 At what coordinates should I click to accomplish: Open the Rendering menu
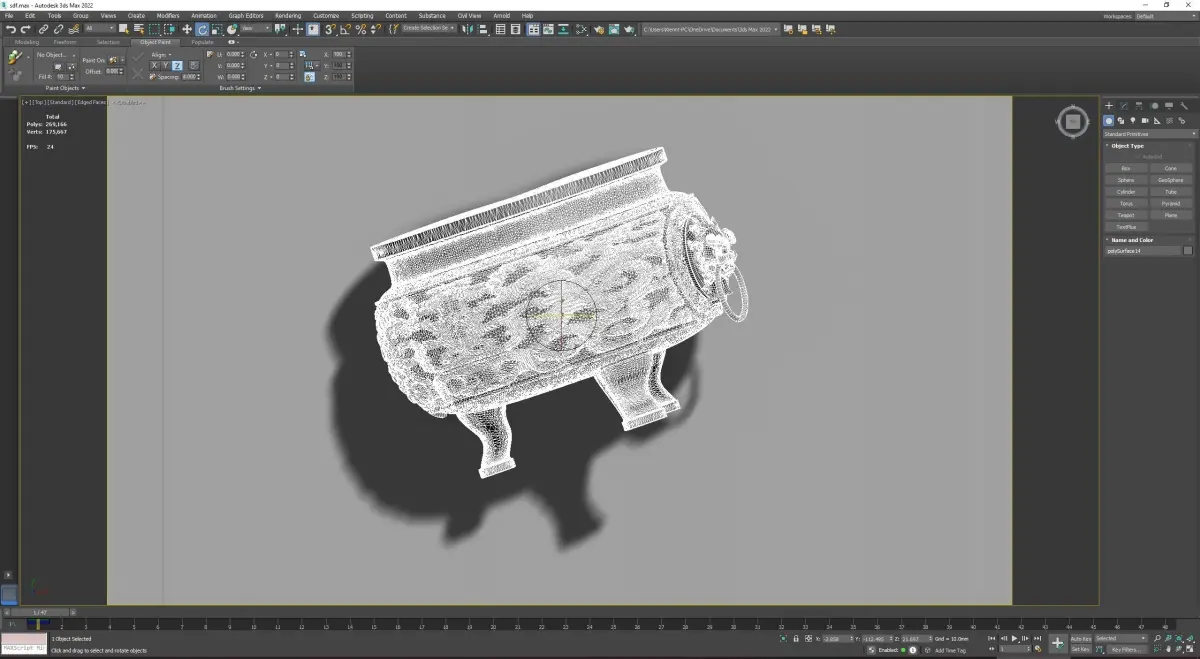coord(288,16)
